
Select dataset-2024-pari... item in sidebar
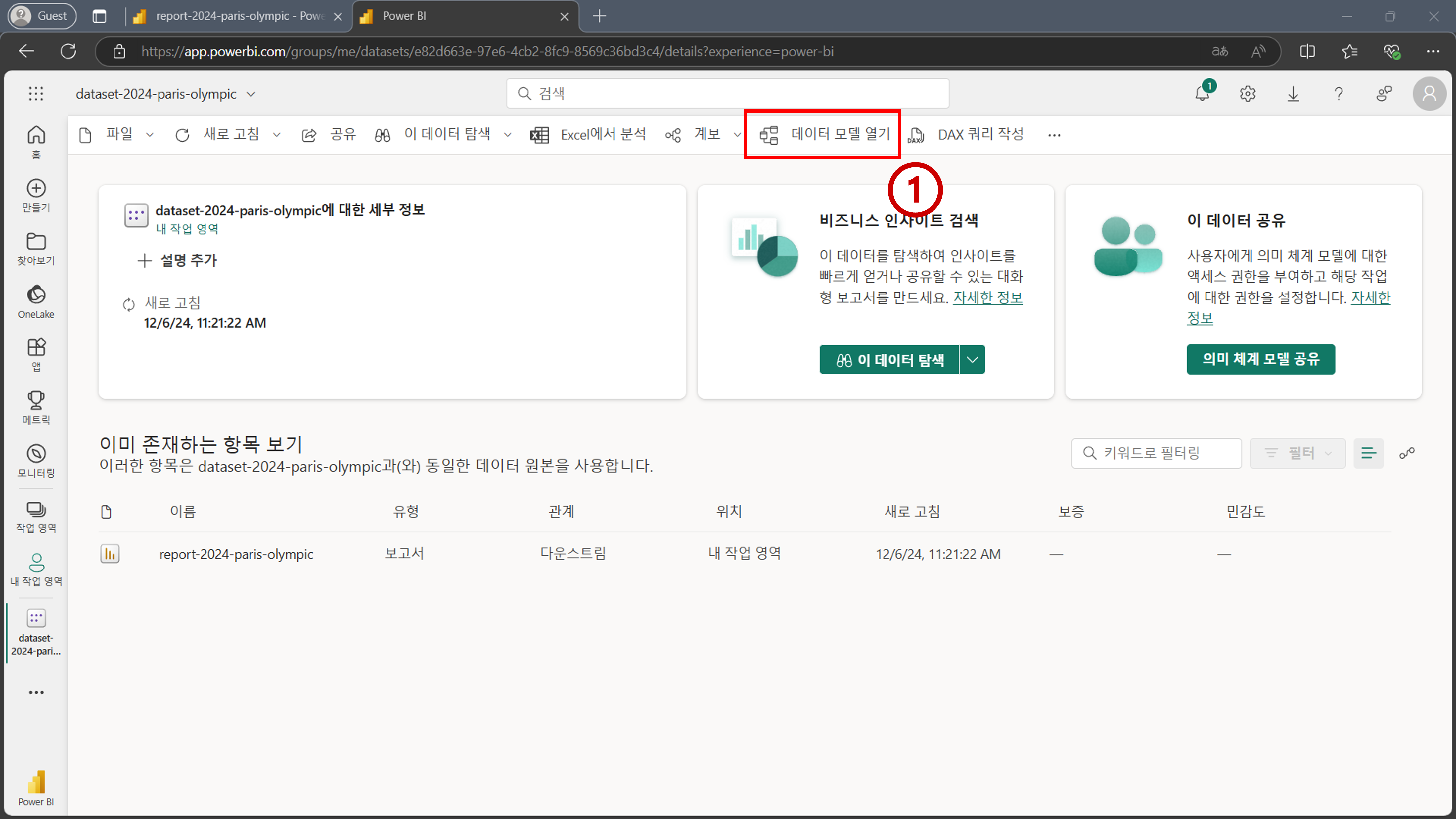click(36, 632)
